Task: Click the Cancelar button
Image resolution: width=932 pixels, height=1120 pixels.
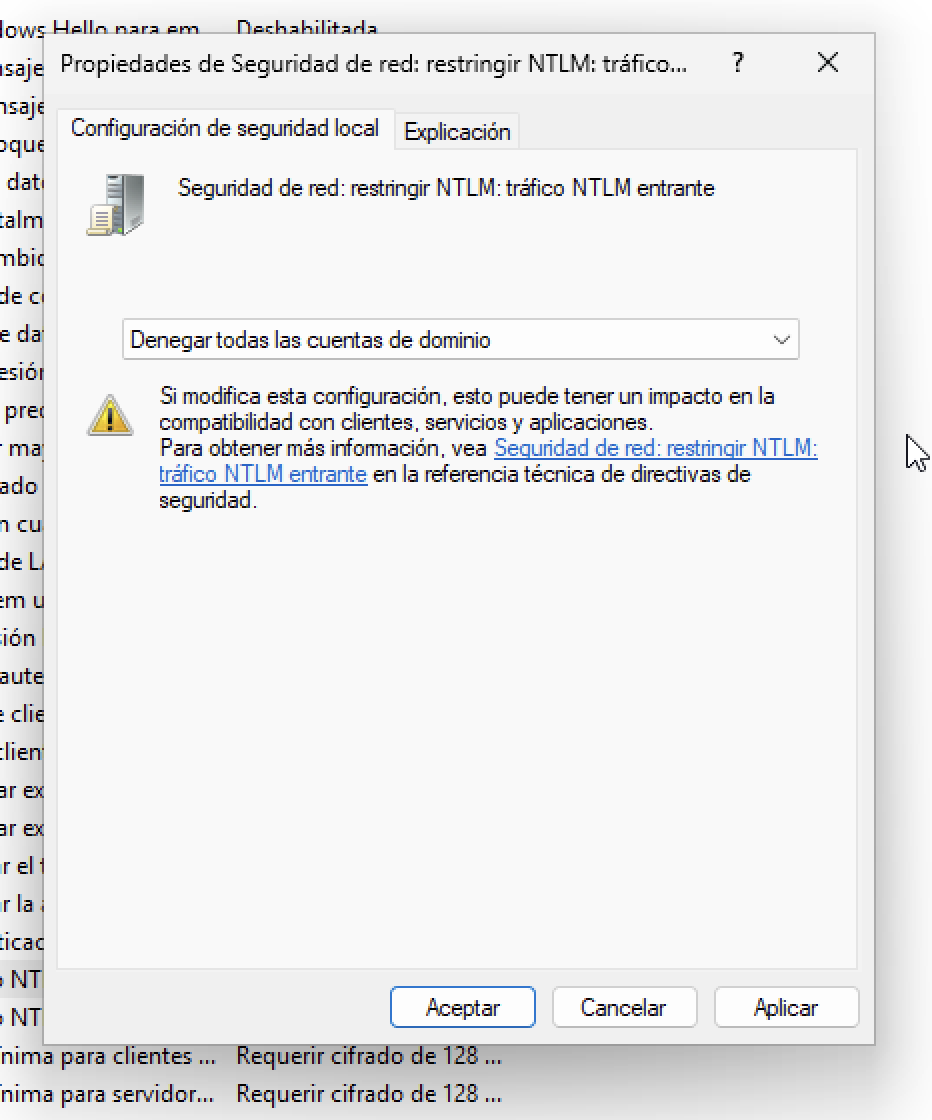Action: coord(624,1007)
